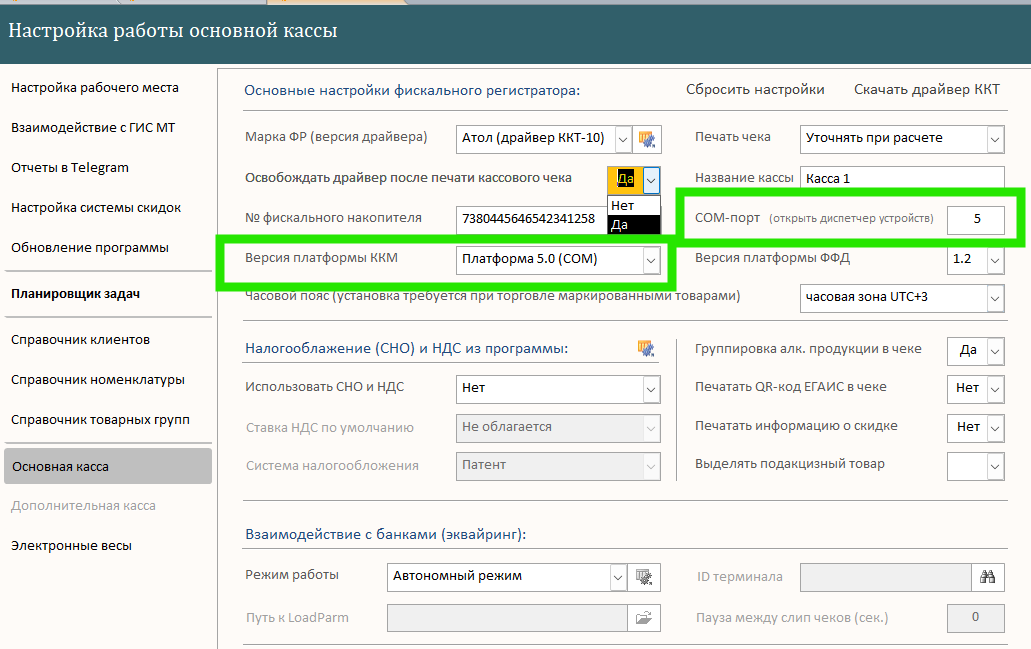Open Справочник товарных групп

(100, 420)
